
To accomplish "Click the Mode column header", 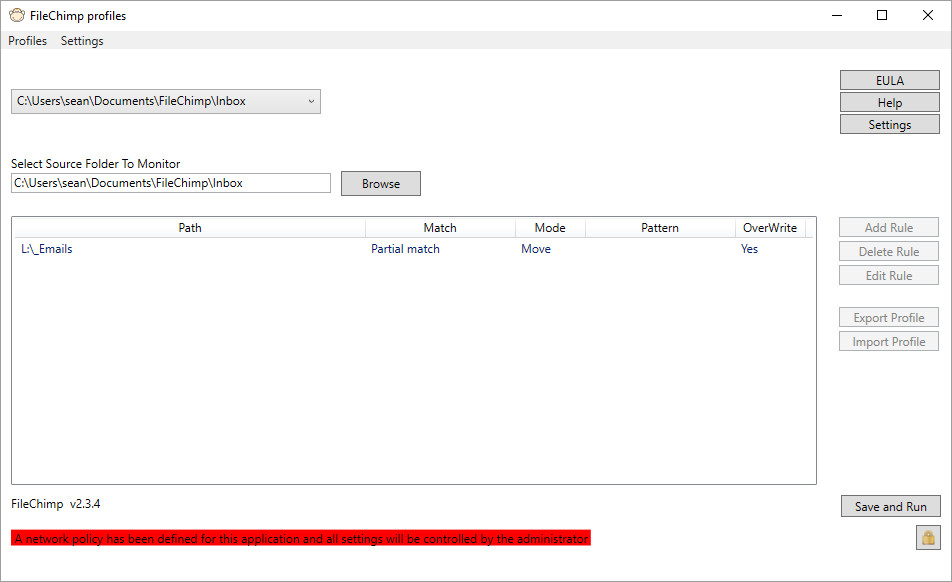I will [550, 228].
